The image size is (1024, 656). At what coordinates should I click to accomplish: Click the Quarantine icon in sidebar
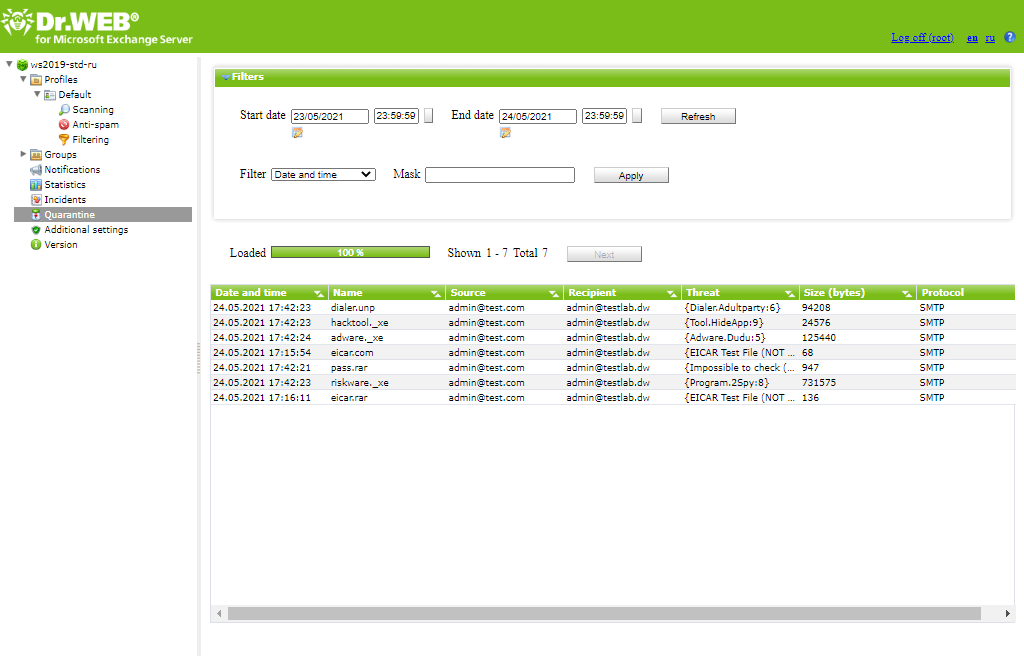coord(37,215)
